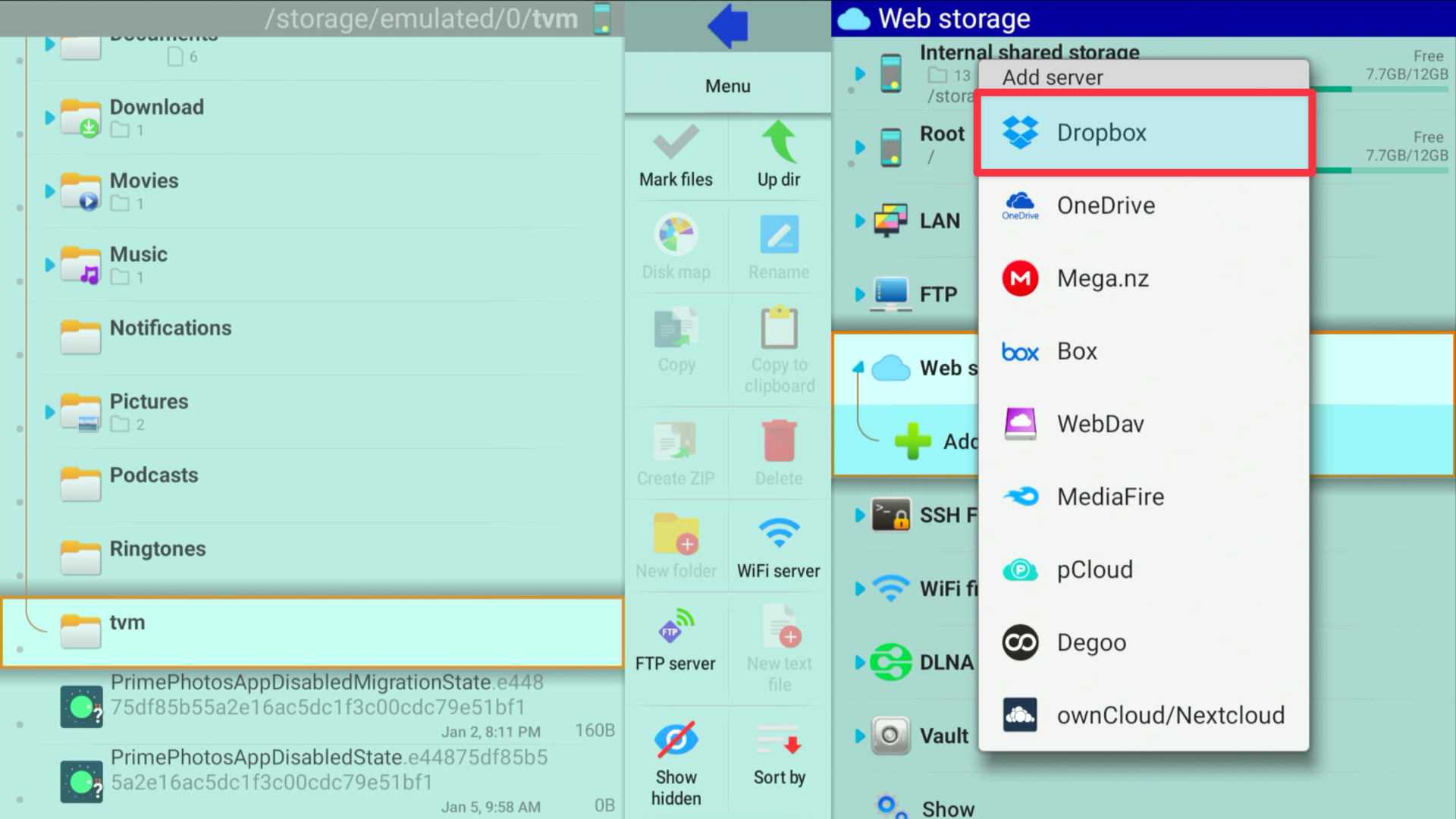Click the Up dir green arrow icon

(x=779, y=142)
